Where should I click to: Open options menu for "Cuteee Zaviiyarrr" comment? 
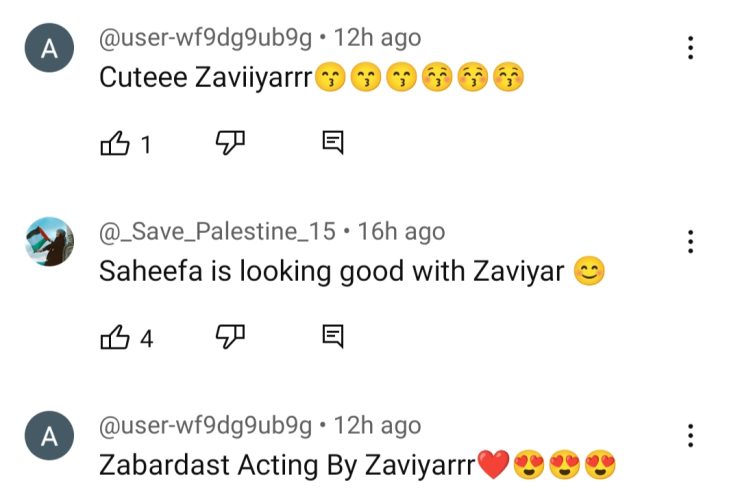tap(690, 48)
